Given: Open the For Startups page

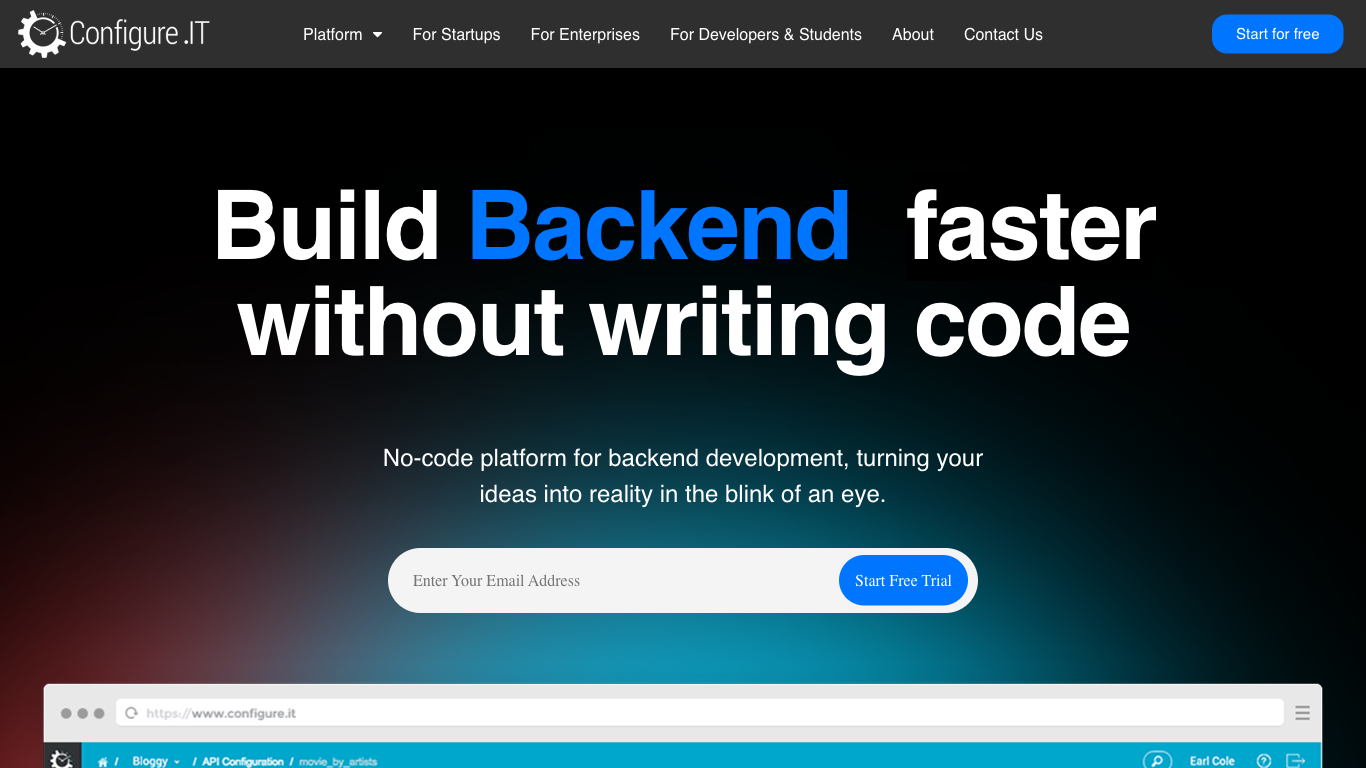Looking at the screenshot, I should coord(456,34).
